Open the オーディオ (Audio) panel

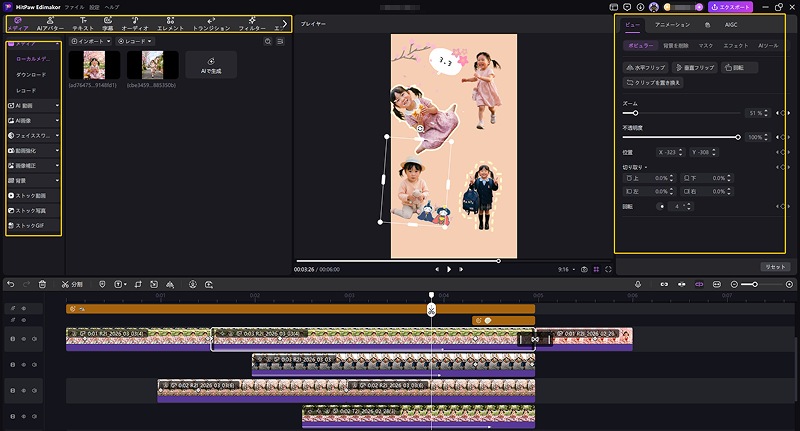pos(135,24)
